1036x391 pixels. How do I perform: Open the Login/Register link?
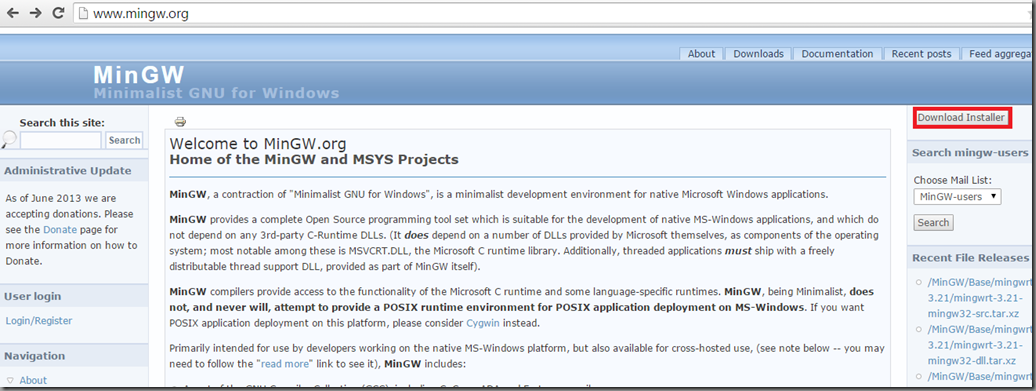39,321
